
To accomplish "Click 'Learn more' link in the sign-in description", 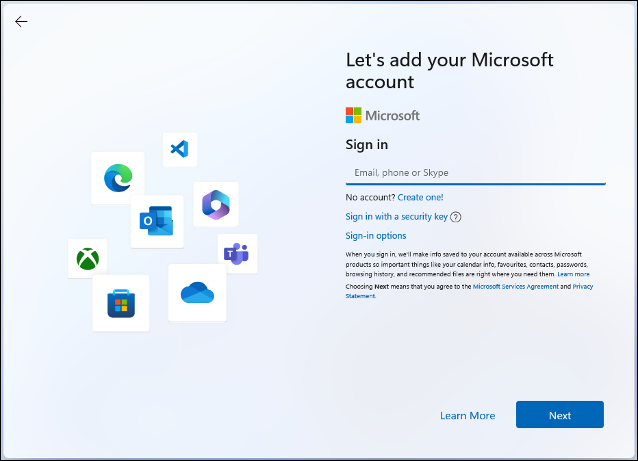I will pyautogui.click(x=573, y=274).
